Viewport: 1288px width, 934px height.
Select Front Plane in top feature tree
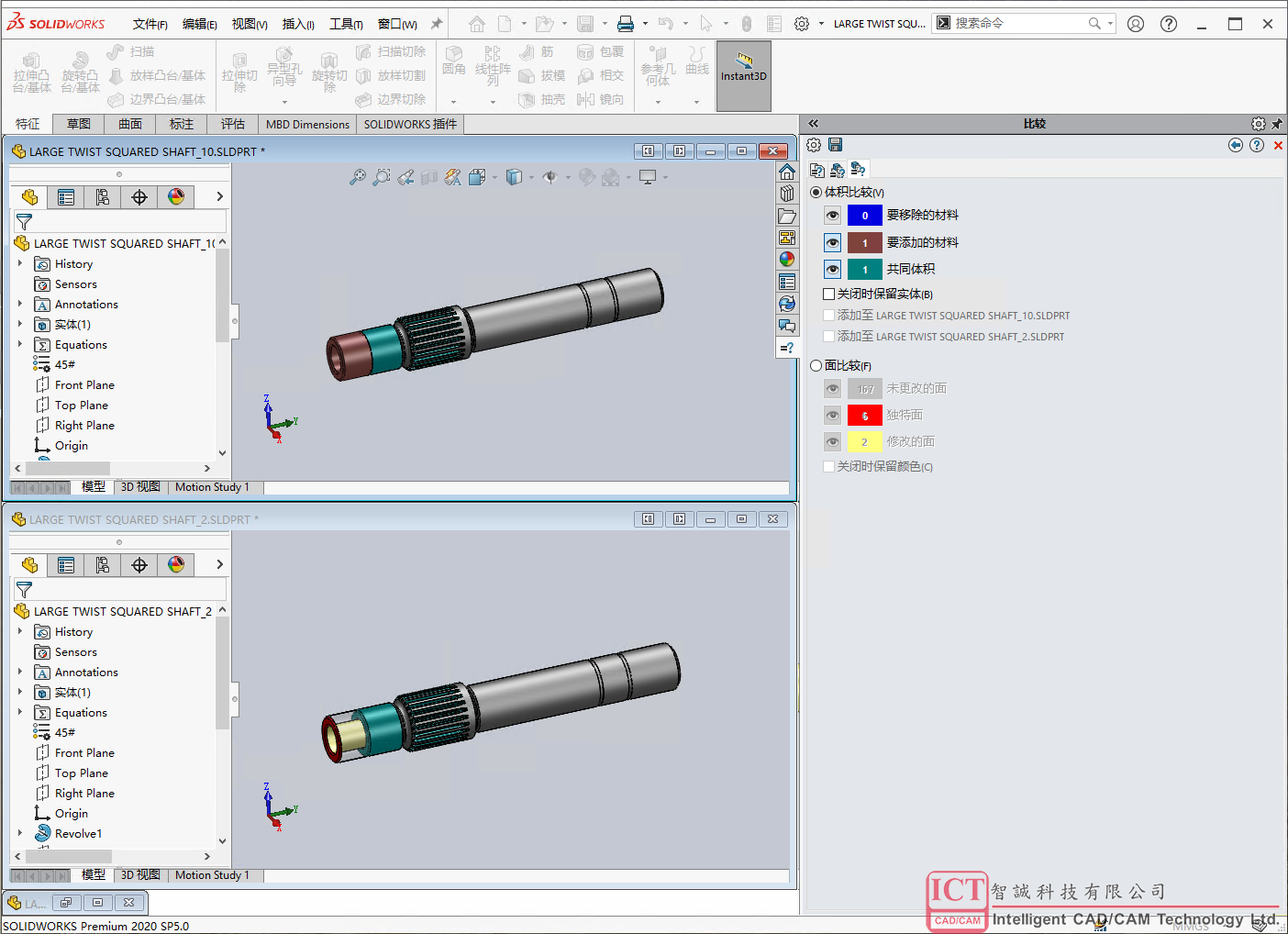[x=84, y=384]
